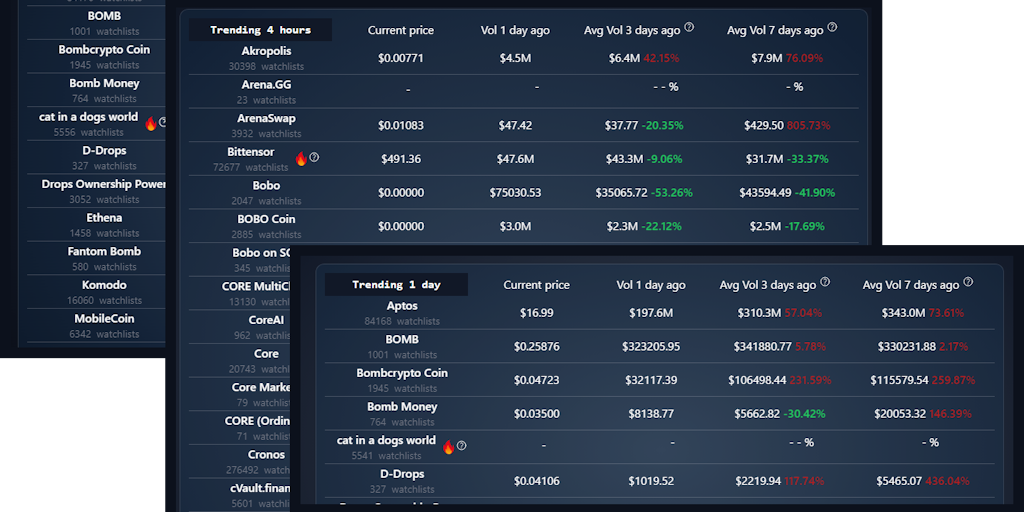Viewport: 1024px width, 512px height.
Task: Click the Avg Vol 3 days help icon in the Trending 1 day table
Action: coord(825,283)
